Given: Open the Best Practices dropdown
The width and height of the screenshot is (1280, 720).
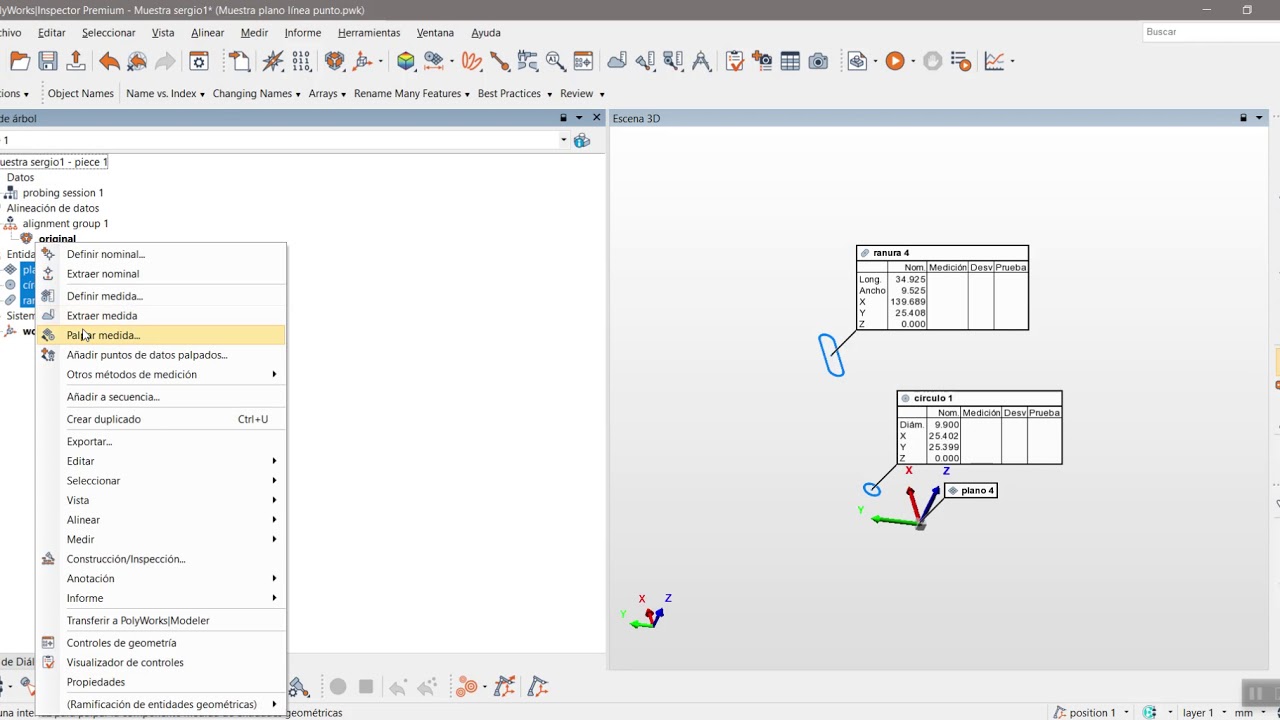Looking at the screenshot, I should [515, 94].
